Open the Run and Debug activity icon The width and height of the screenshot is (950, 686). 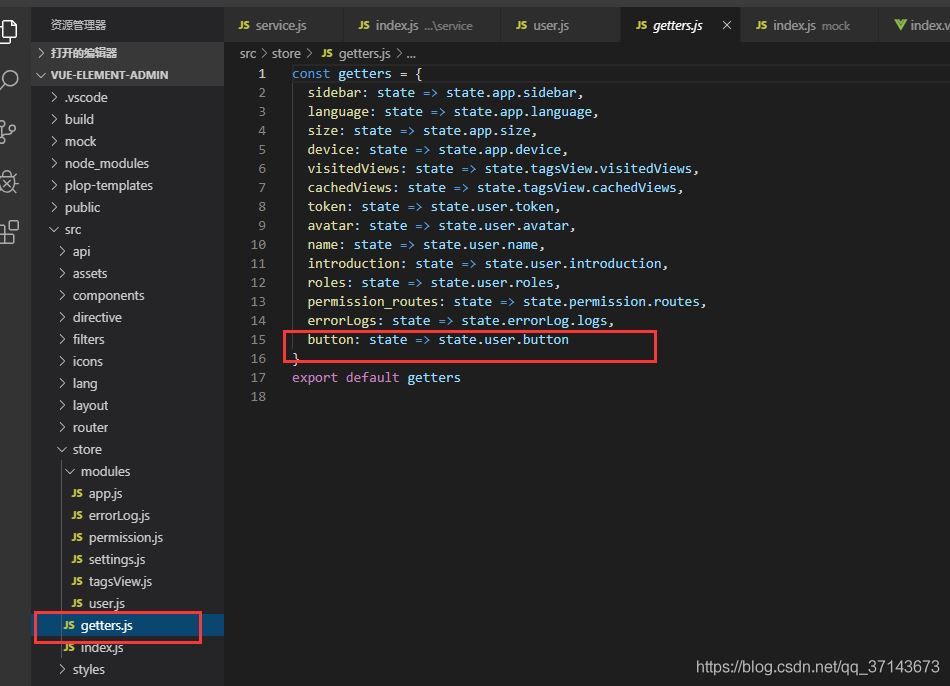[9, 181]
